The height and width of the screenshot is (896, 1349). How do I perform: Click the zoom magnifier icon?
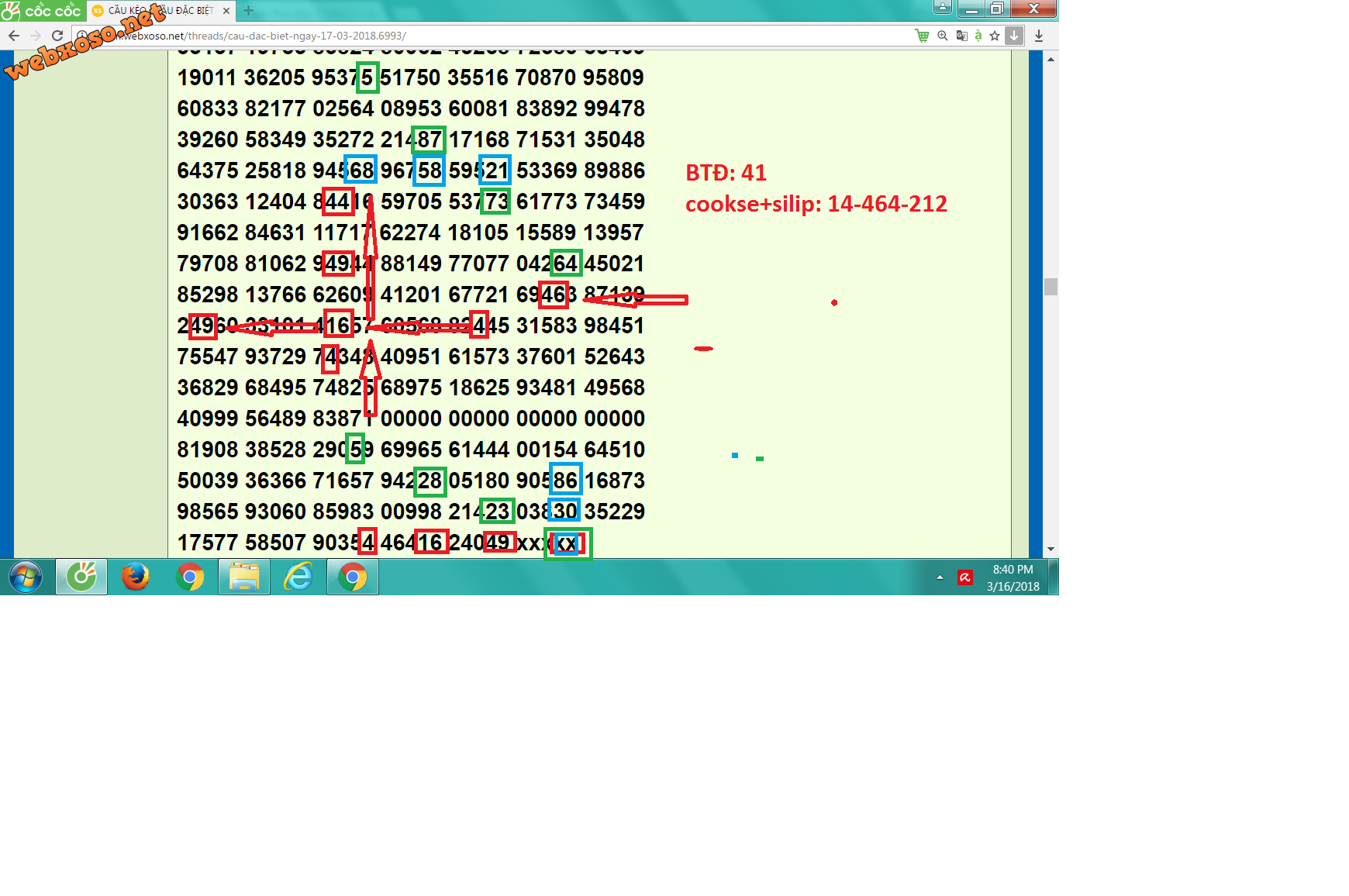[x=943, y=36]
